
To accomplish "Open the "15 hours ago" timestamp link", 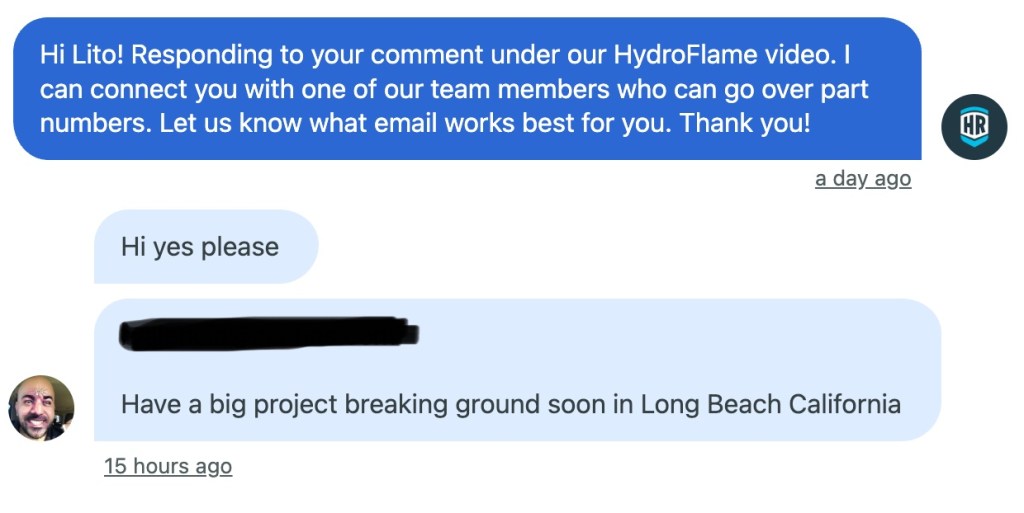I will (x=168, y=466).
